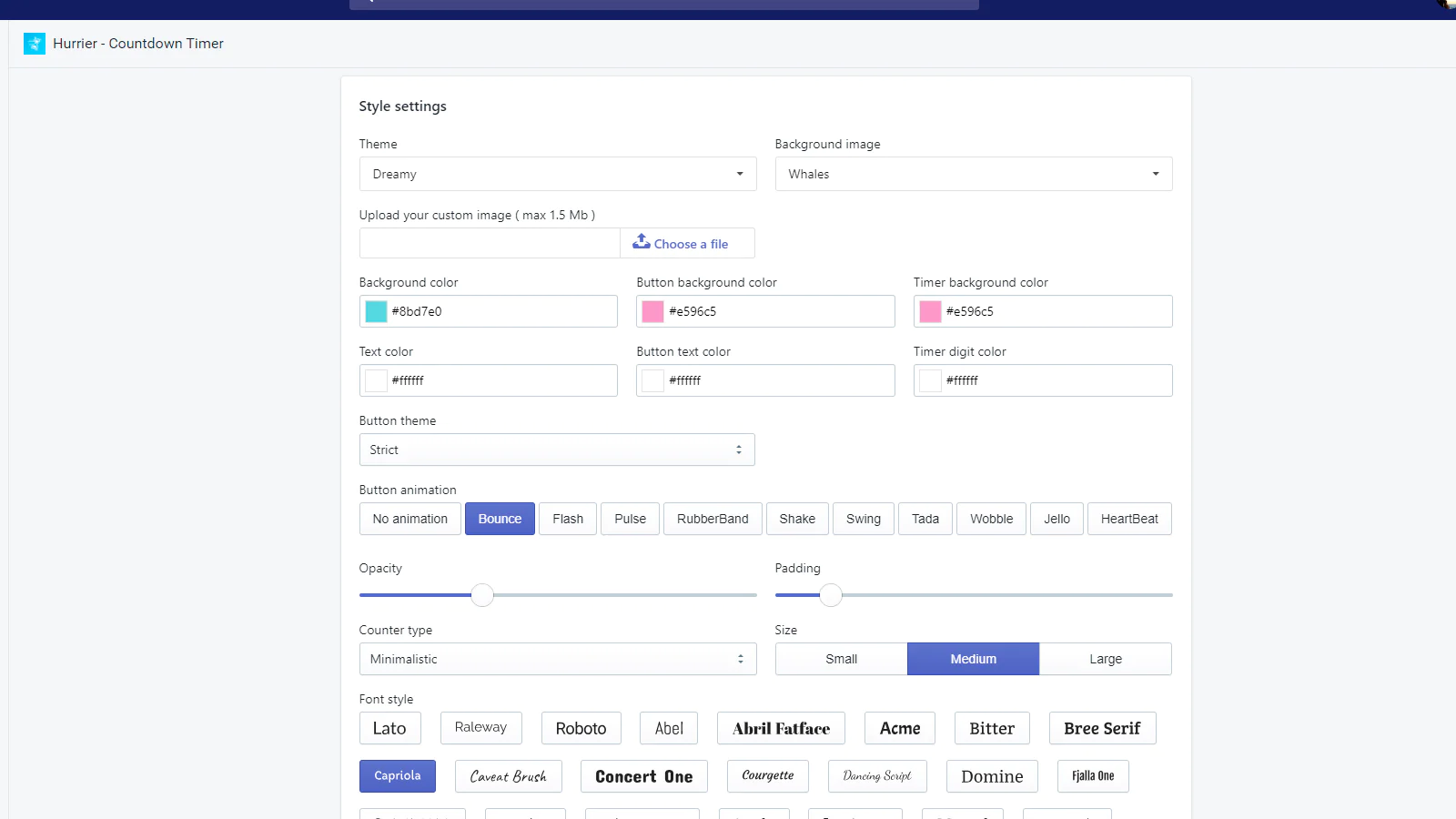Switch size to Large
The width and height of the screenshot is (1456, 819).
[1105, 659]
